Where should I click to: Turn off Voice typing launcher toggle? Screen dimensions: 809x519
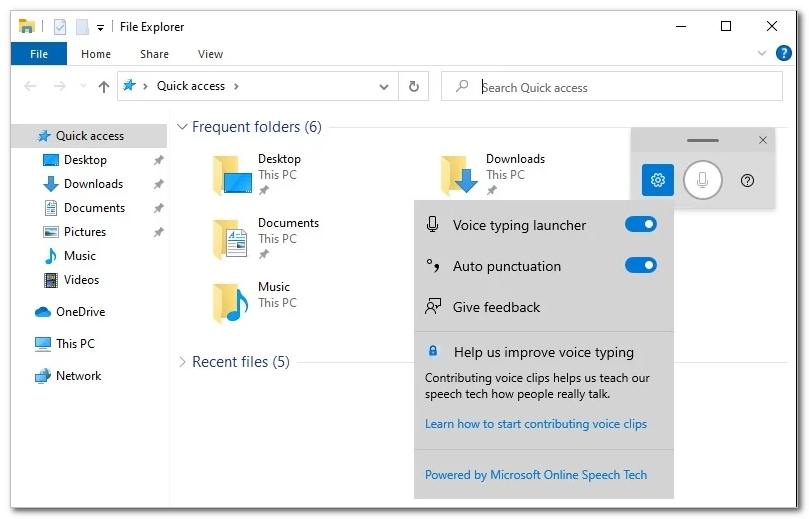click(x=640, y=225)
